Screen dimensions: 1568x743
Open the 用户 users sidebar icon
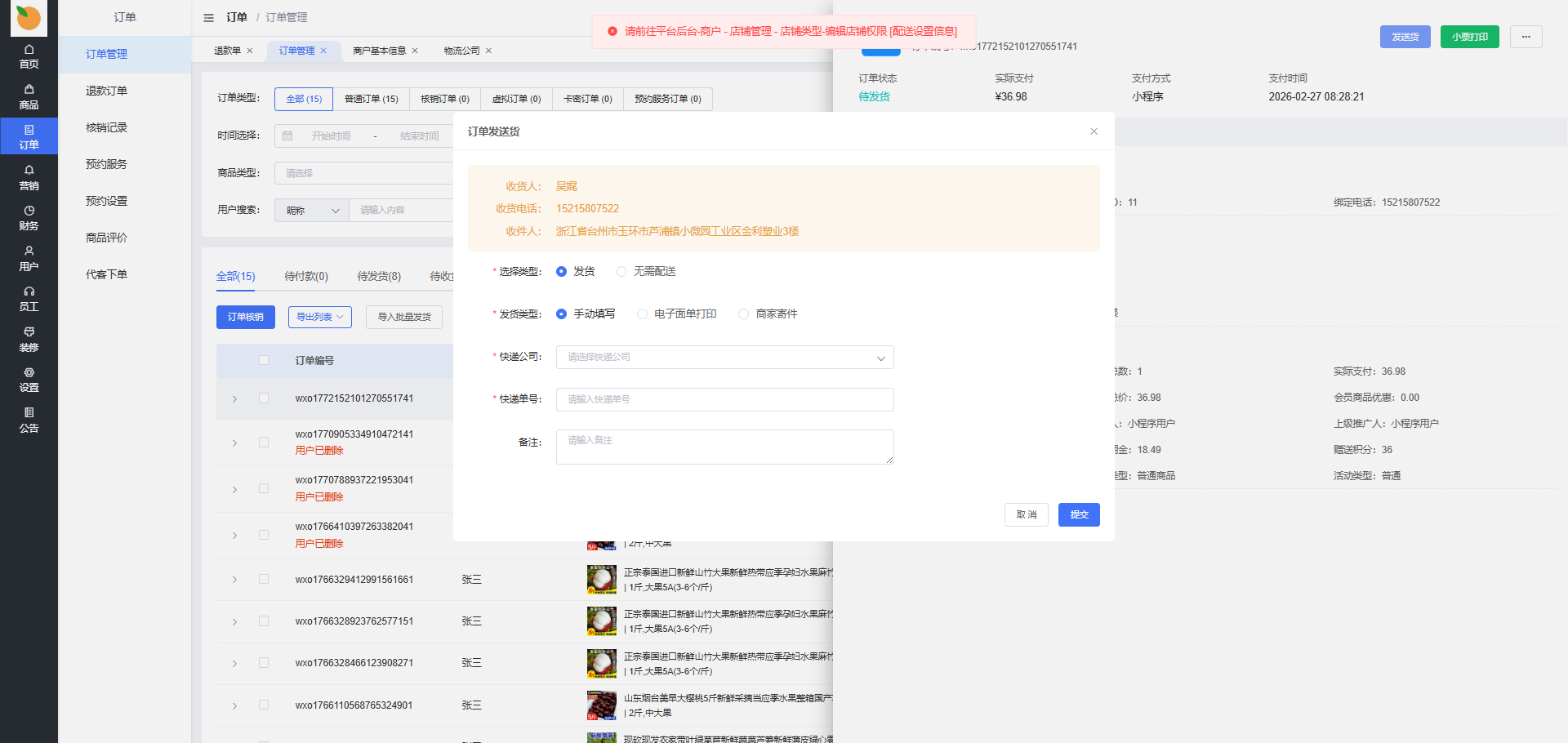(x=29, y=259)
